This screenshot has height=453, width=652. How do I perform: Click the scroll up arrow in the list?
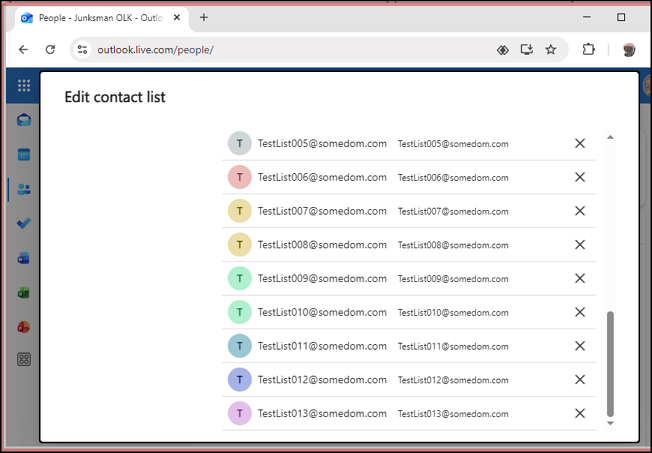tap(610, 137)
